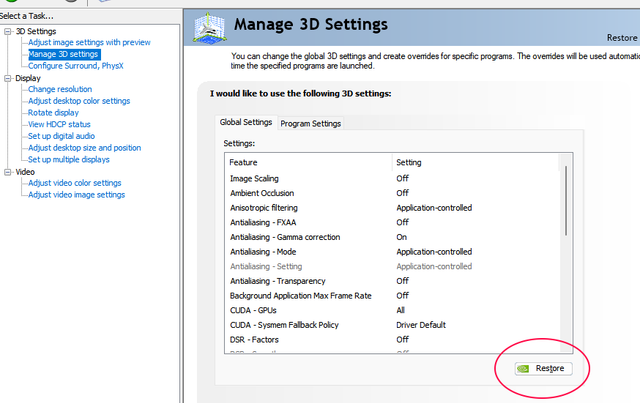Open Adjust video color settings
Image resolution: width=640 pixels, height=403 pixels.
75,183
